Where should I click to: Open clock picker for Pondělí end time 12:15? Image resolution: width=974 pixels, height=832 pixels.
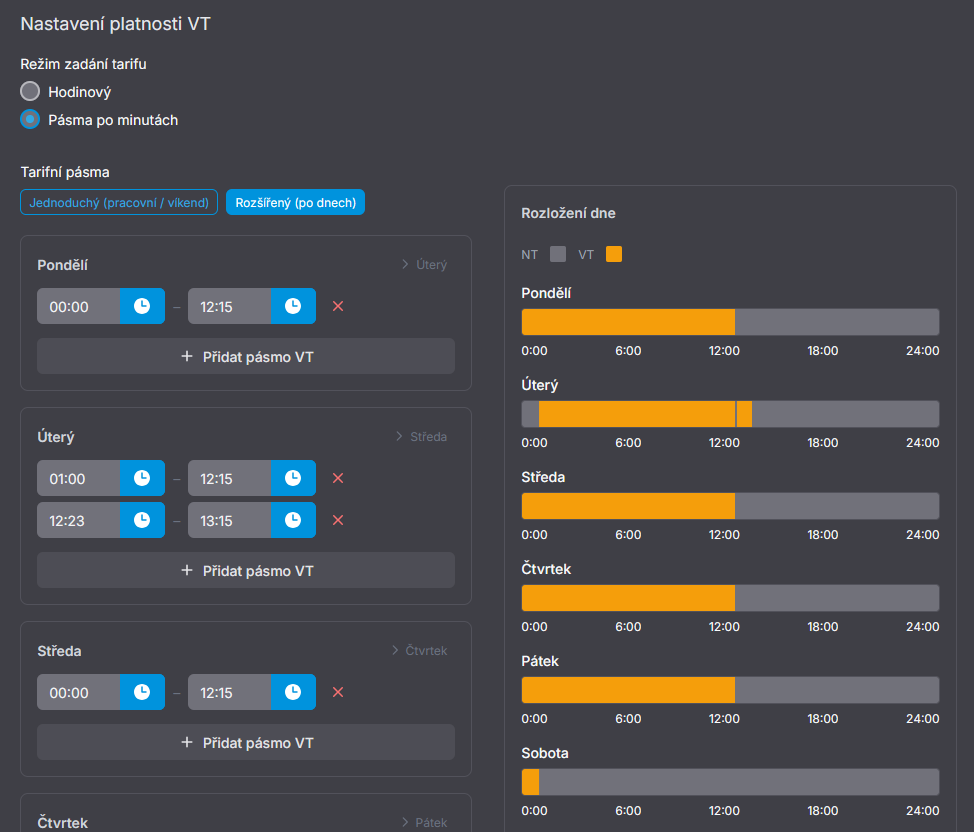point(293,306)
